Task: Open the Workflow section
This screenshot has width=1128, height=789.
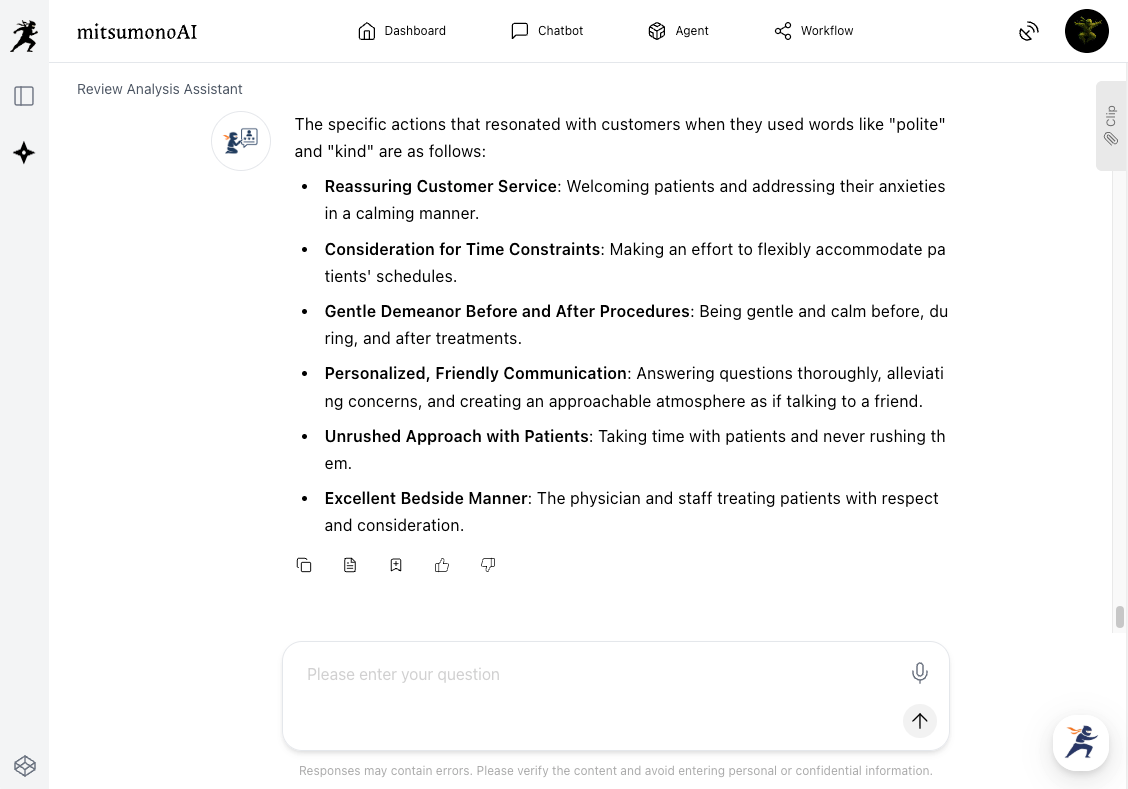Action: [814, 31]
